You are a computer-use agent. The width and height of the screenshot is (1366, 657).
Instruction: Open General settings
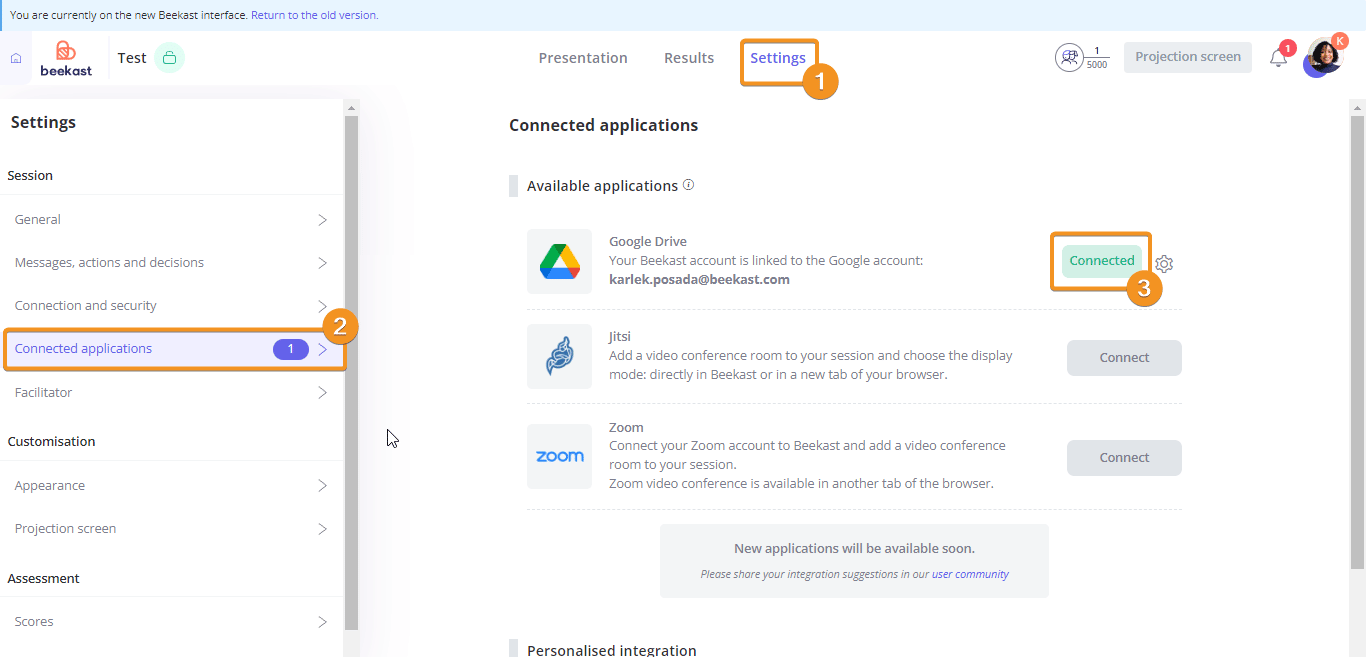click(172, 219)
